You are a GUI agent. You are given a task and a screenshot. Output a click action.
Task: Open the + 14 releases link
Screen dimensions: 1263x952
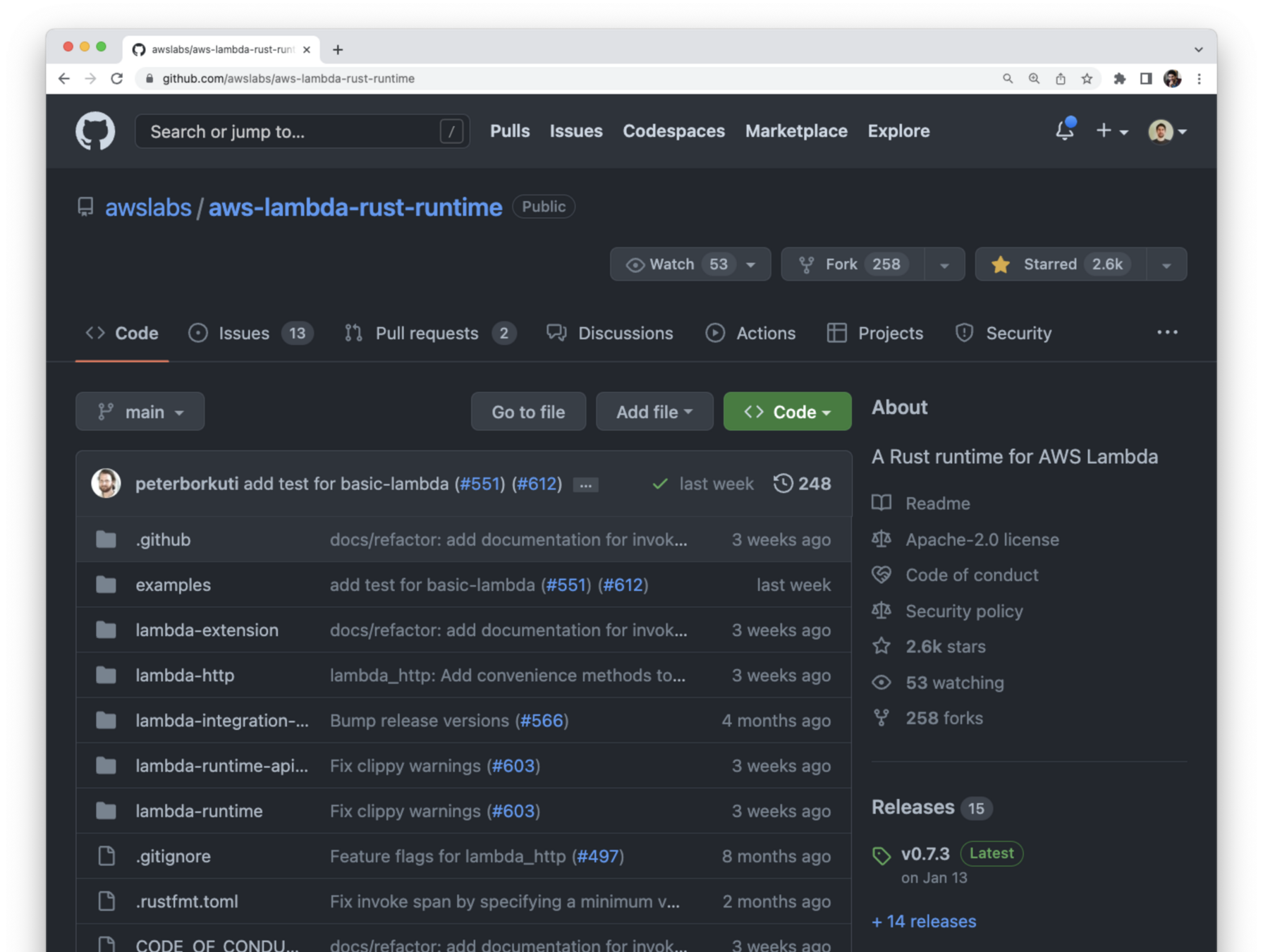point(924,922)
